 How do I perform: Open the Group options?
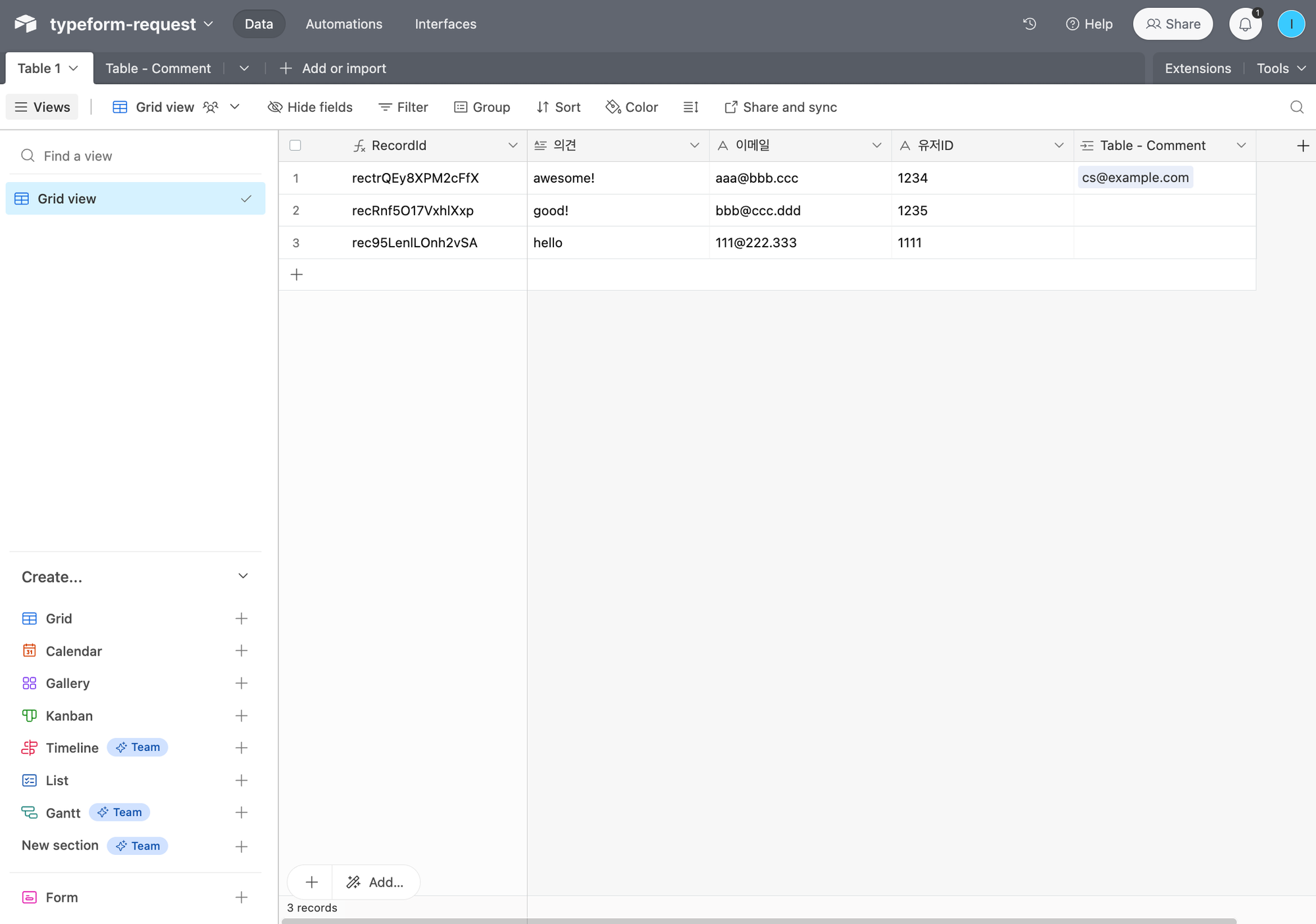482,107
